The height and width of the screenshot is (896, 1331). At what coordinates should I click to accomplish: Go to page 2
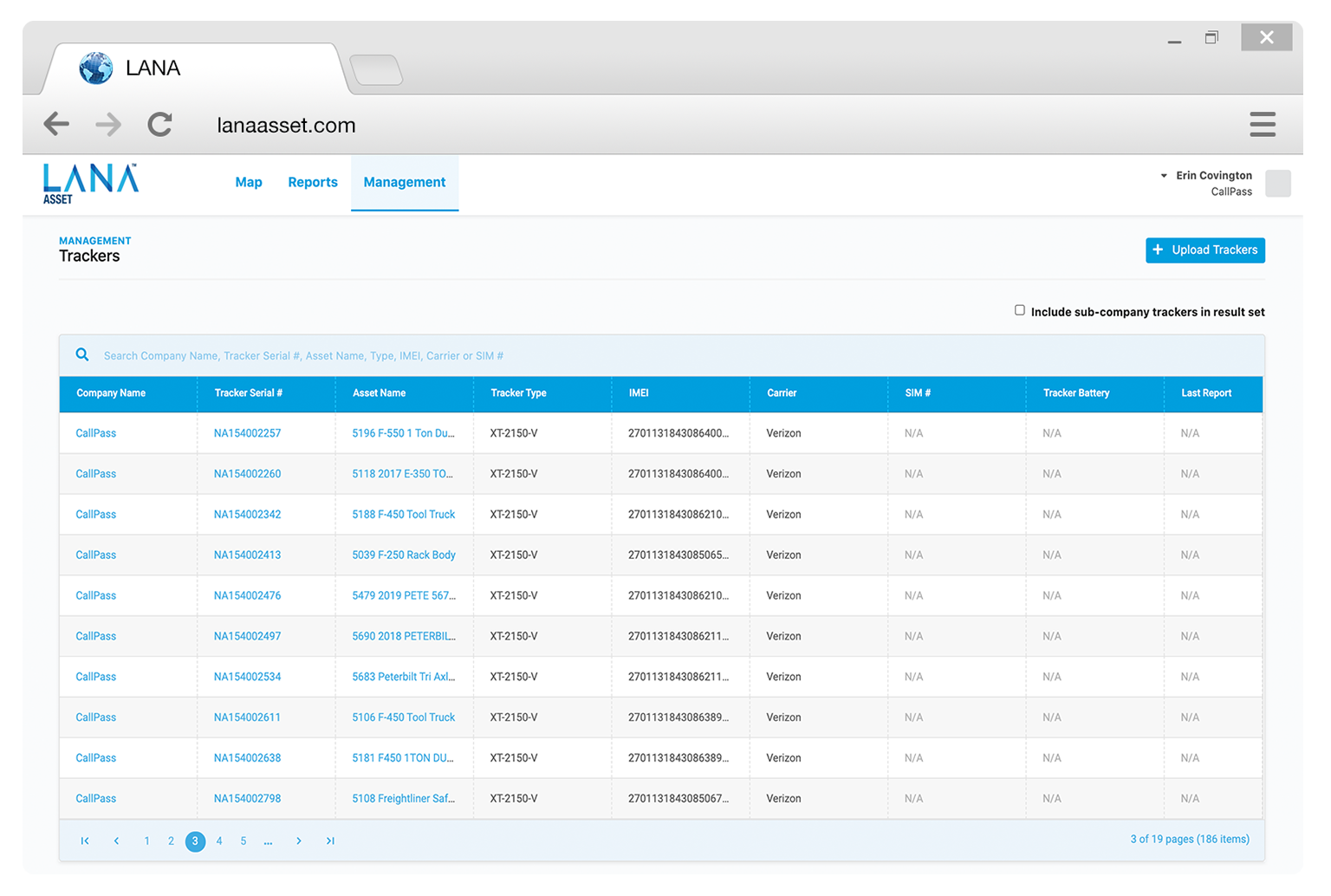172,841
